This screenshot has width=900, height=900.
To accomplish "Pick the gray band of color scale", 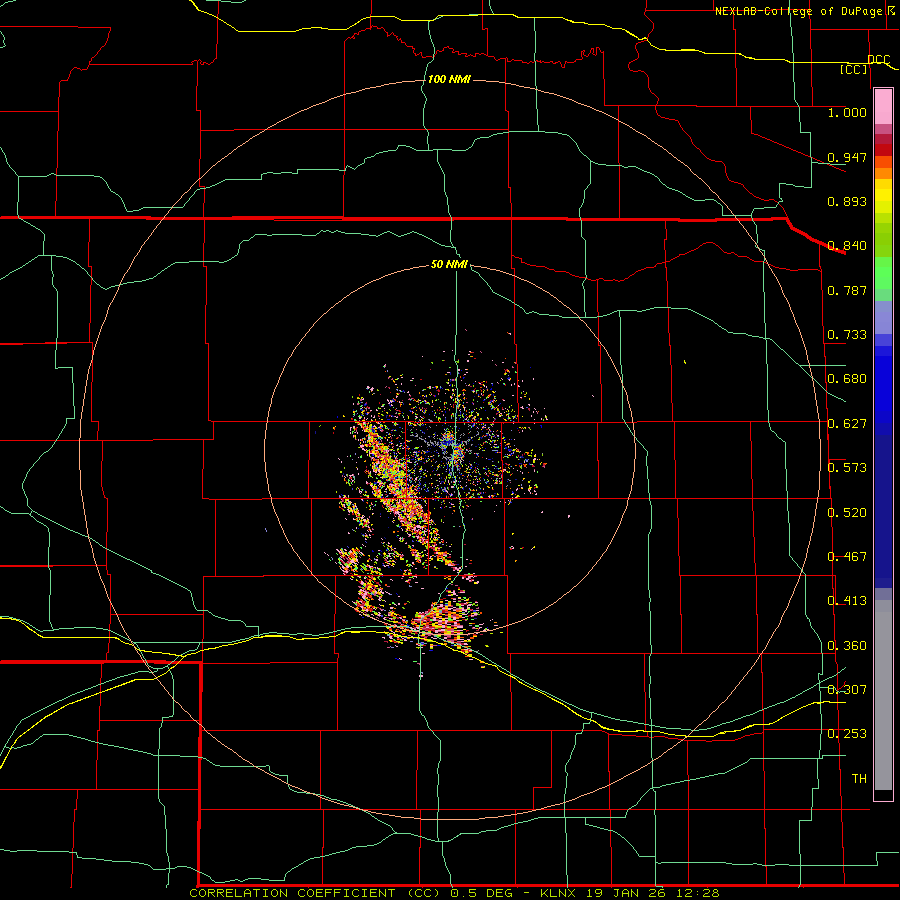I will (883, 695).
